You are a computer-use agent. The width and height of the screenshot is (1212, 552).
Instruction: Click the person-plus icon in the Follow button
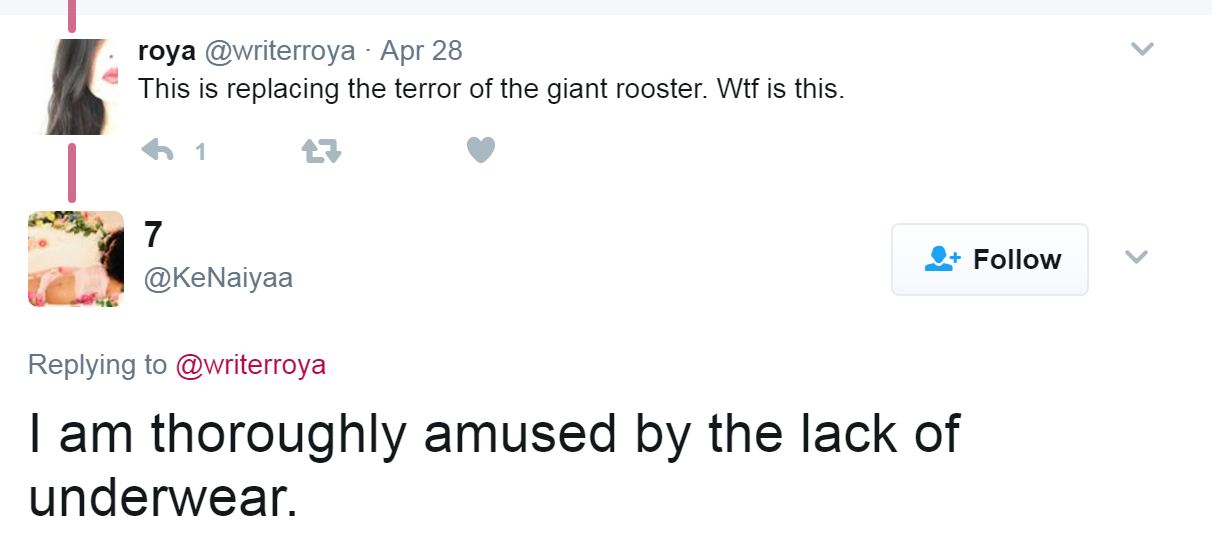[943, 259]
